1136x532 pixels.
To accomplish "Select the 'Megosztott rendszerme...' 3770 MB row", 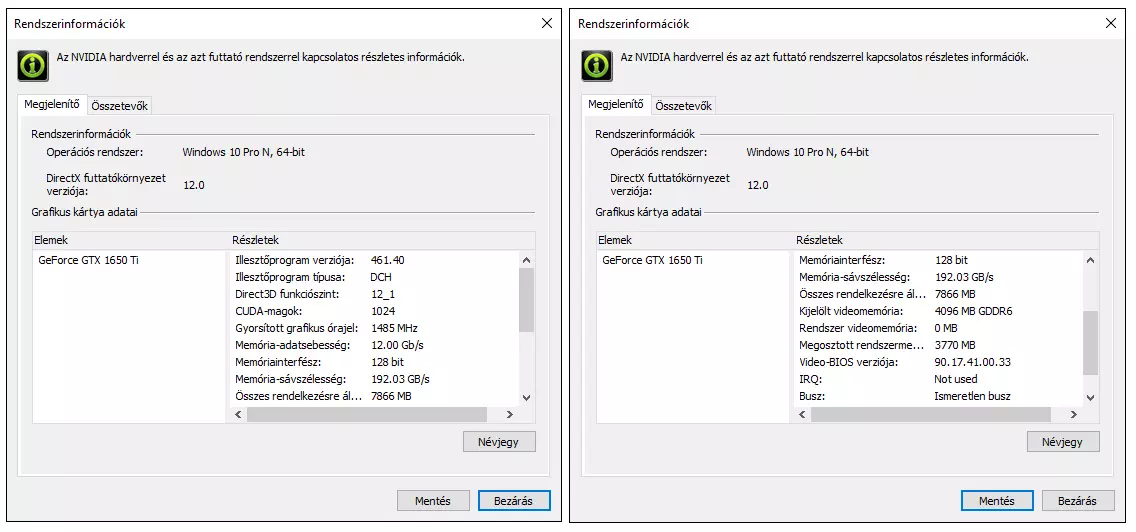I will coord(938,345).
